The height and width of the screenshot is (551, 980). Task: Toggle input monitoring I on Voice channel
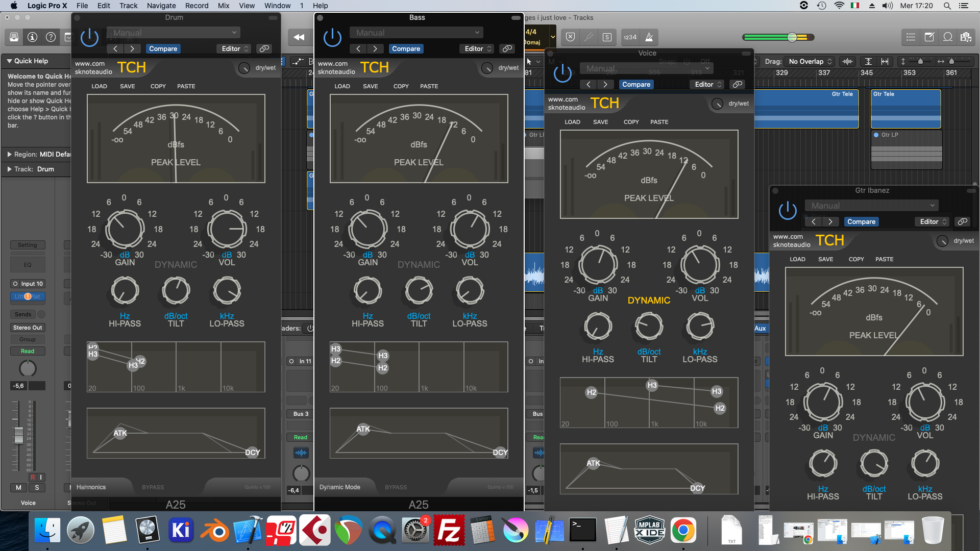(x=41, y=477)
